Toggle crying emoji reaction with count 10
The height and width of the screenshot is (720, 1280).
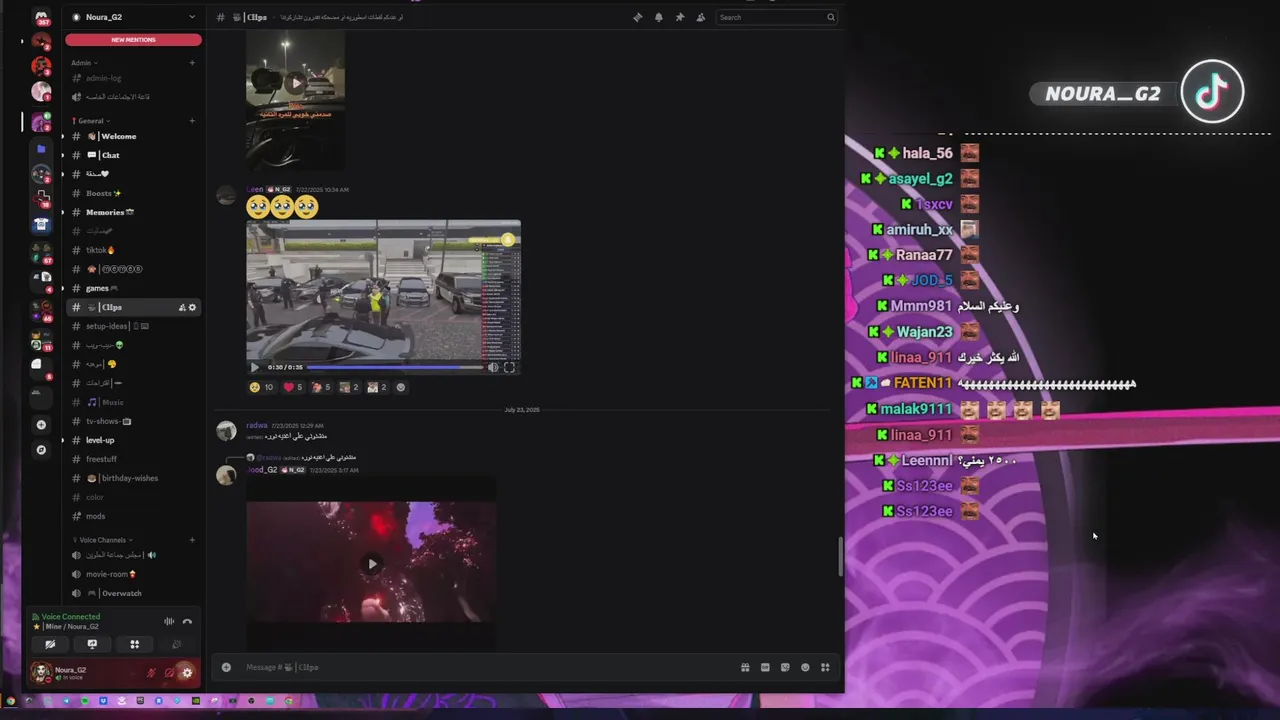(x=262, y=387)
